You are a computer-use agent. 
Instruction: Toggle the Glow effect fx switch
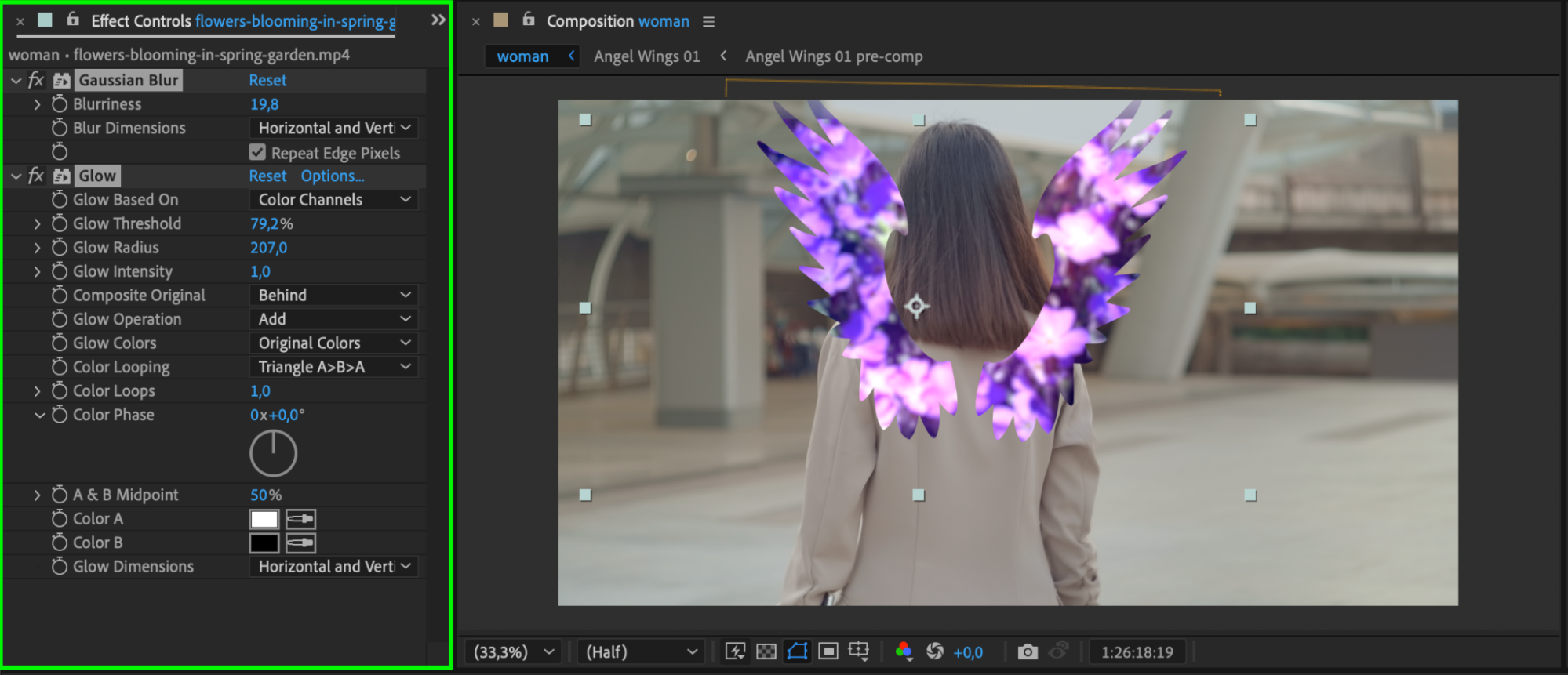click(x=36, y=176)
